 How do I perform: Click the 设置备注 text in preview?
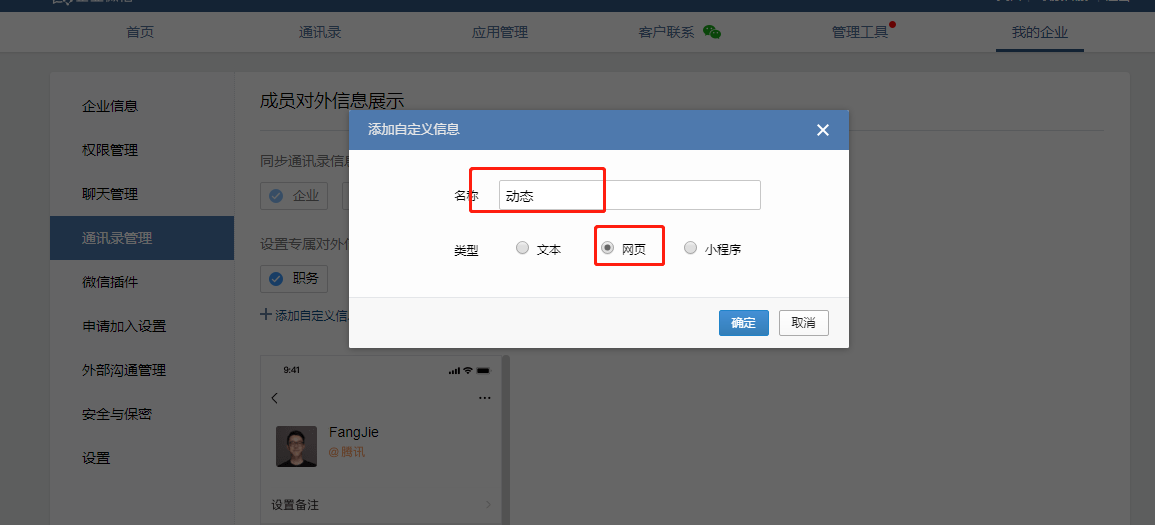pos(295,505)
